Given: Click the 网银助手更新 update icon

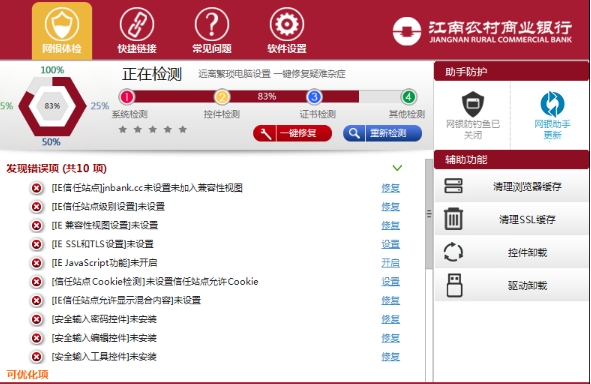Looking at the screenshot, I should 552,104.
